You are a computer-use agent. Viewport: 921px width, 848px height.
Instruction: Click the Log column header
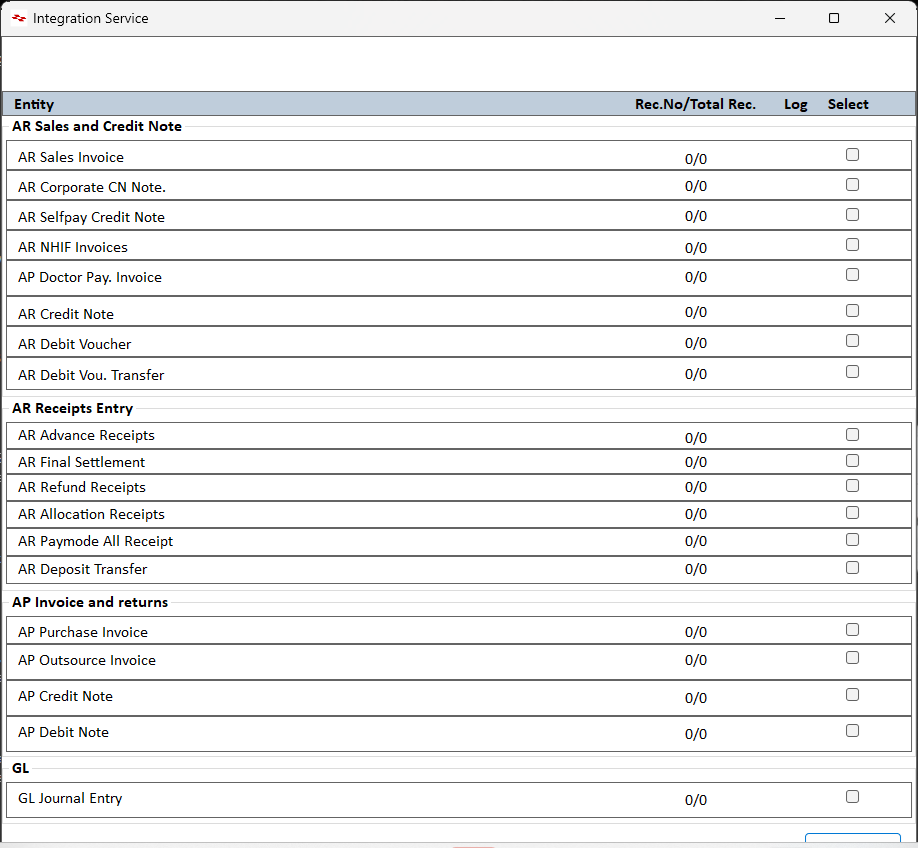(795, 105)
